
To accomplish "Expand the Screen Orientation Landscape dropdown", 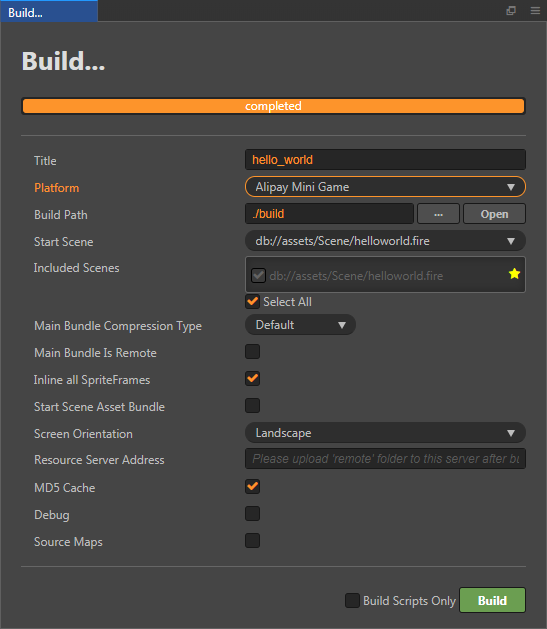I will 385,433.
